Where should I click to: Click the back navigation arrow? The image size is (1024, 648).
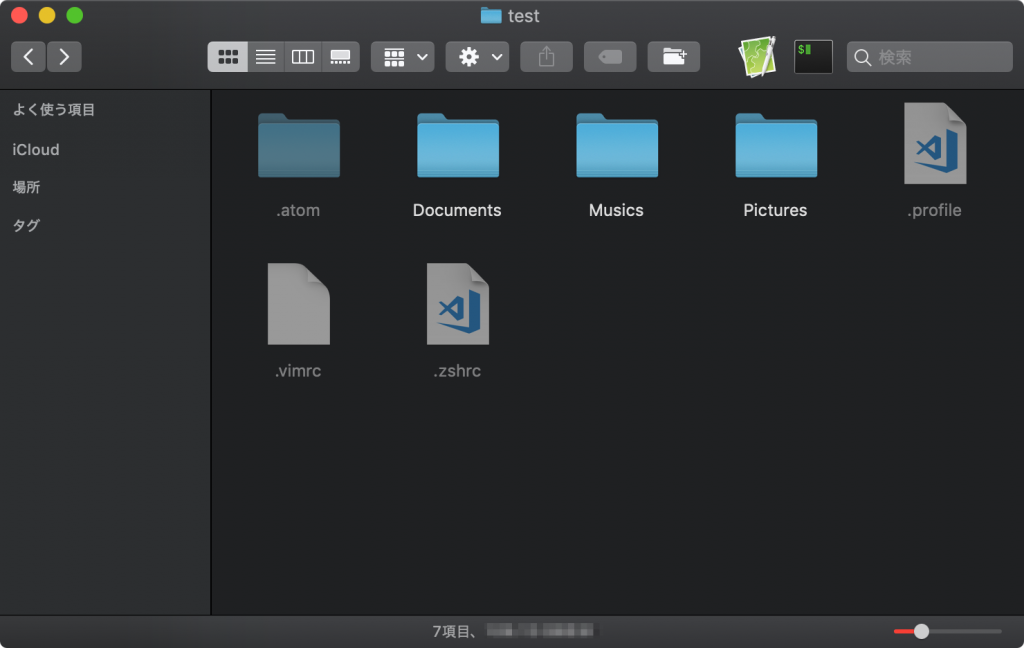click(x=28, y=57)
